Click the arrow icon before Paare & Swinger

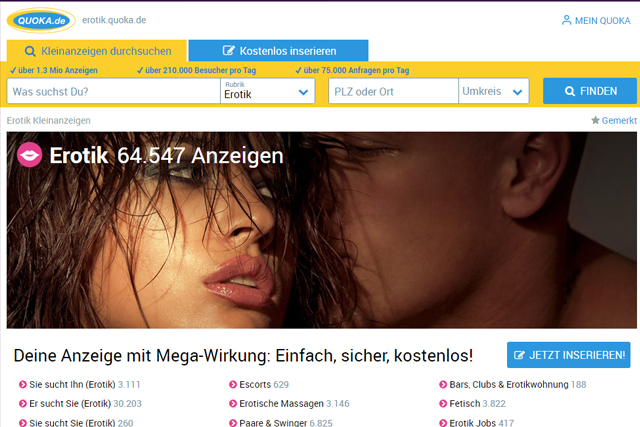(233, 423)
